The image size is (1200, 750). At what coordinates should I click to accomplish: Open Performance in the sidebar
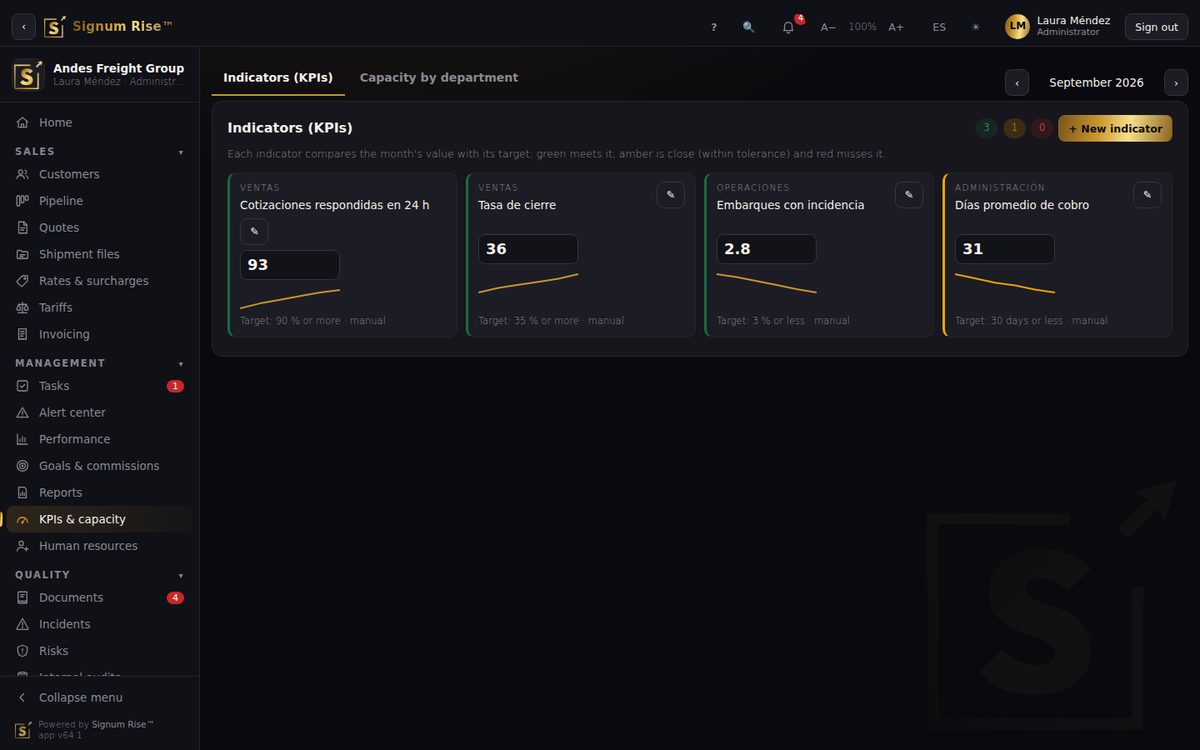pos(100,439)
